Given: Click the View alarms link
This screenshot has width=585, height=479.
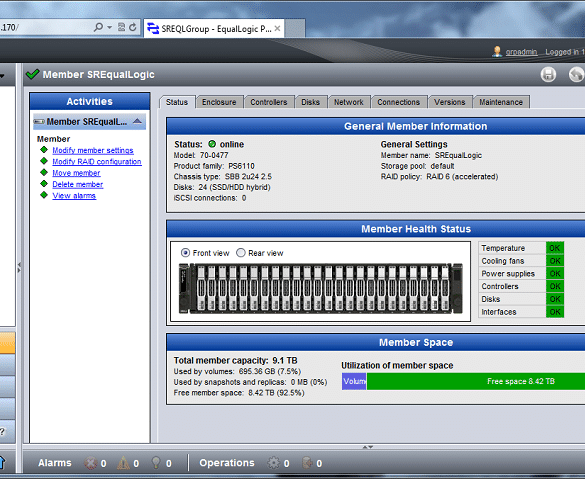Looking at the screenshot, I should [x=74, y=195].
